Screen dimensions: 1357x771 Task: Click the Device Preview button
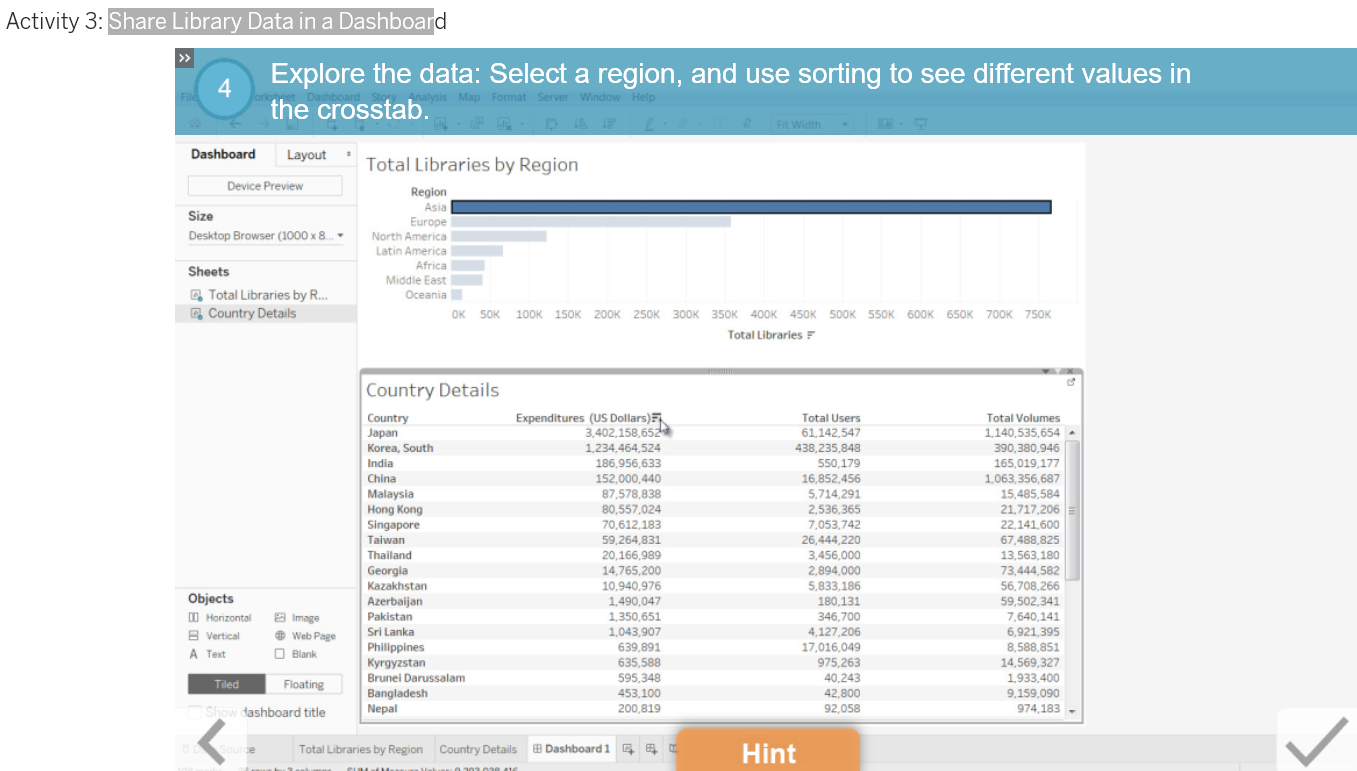tap(265, 185)
